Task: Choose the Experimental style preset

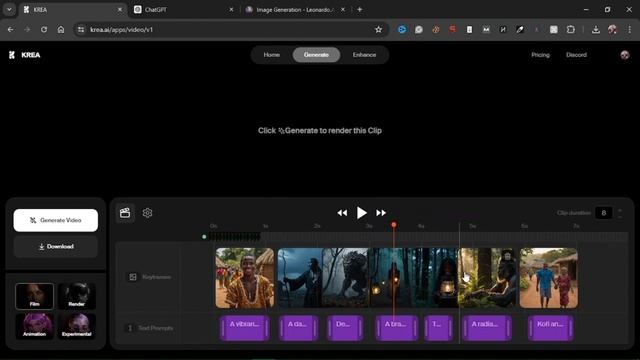Action: click(77, 326)
